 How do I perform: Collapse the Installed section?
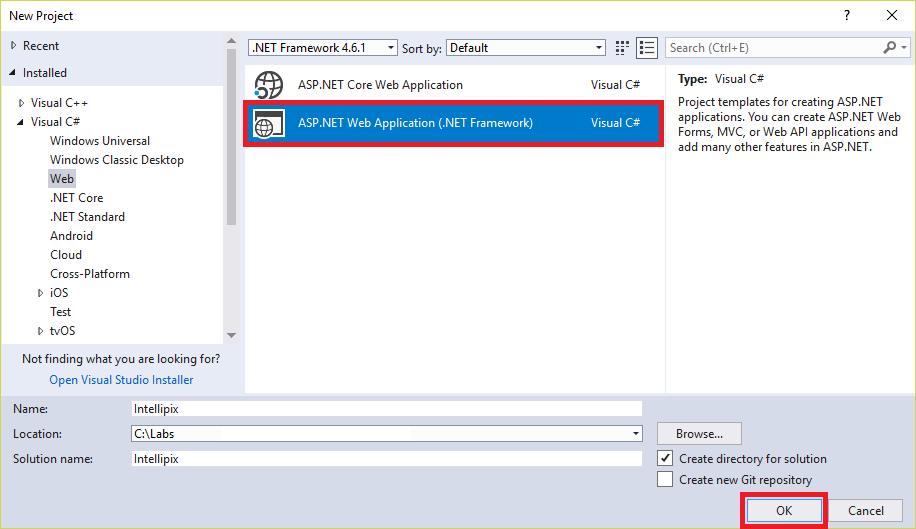click(x=12, y=72)
